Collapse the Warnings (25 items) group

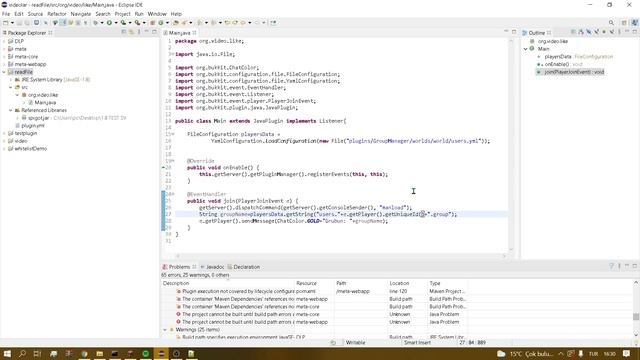pos(165,330)
